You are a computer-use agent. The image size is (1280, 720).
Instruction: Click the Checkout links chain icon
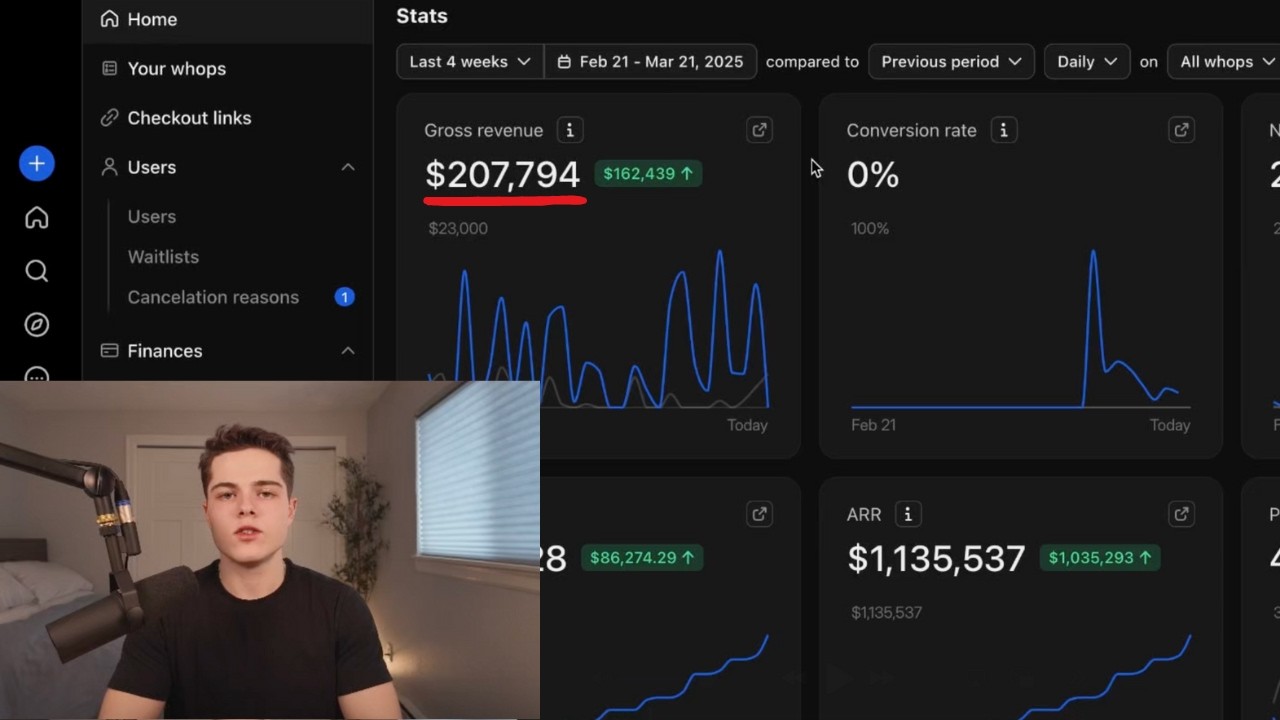coord(109,118)
